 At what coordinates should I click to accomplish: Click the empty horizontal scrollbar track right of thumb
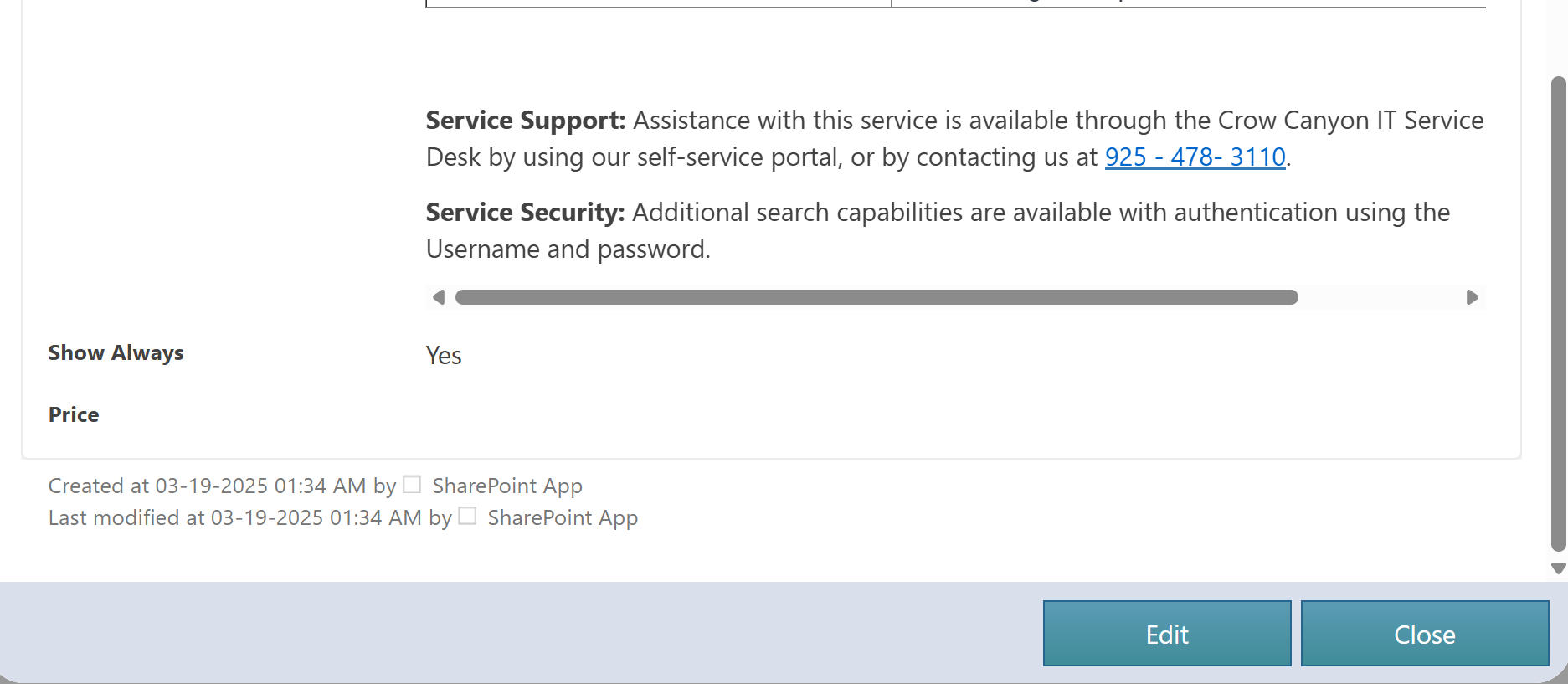[x=1380, y=297]
